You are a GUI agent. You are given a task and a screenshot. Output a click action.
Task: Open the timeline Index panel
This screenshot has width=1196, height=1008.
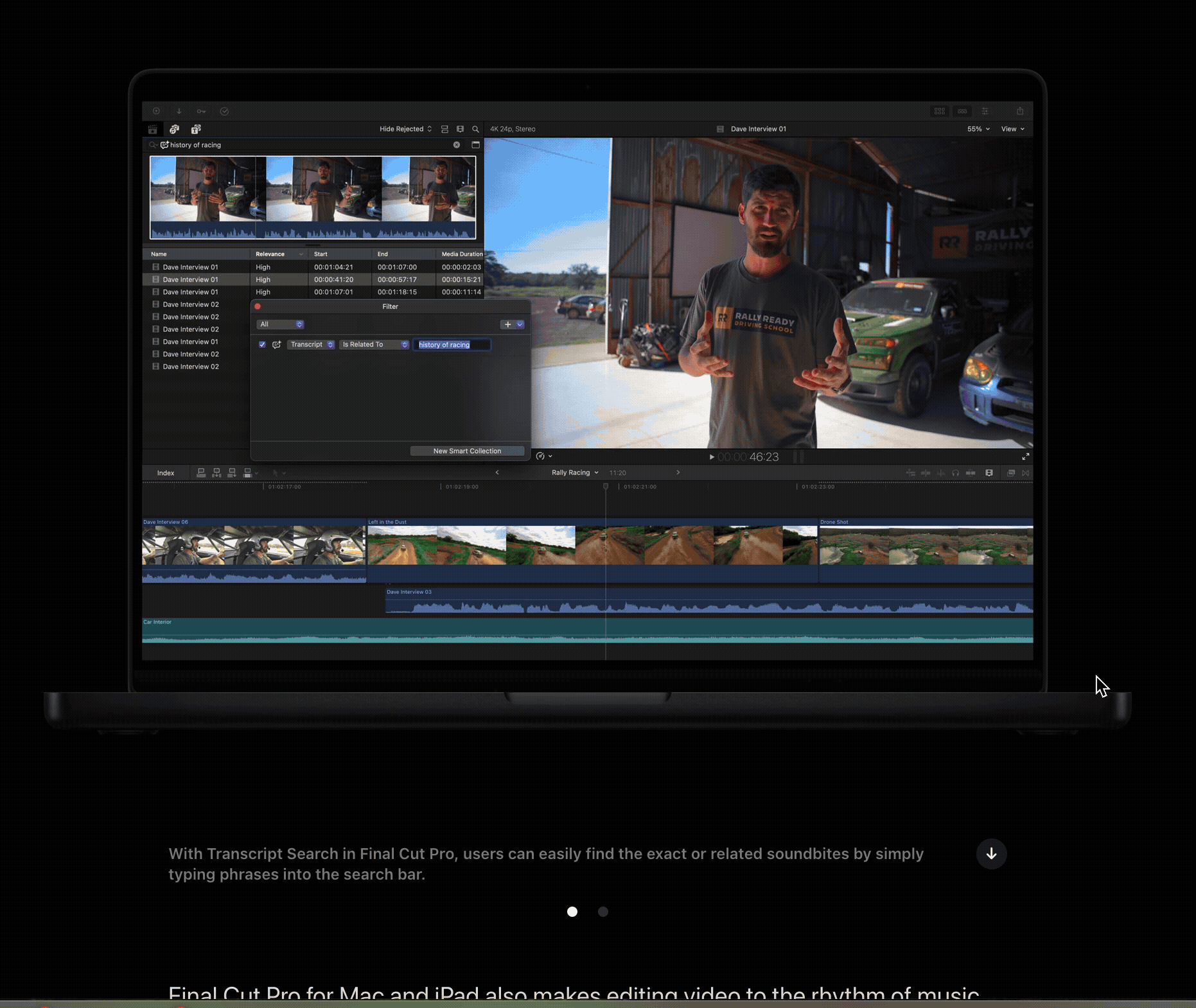(x=166, y=473)
